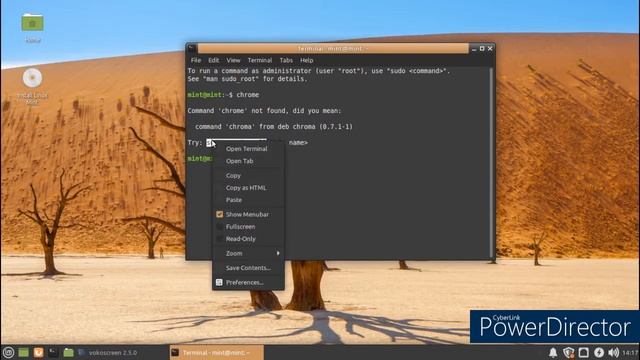Click the terminal icon in the window title bar

click(191, 48)
